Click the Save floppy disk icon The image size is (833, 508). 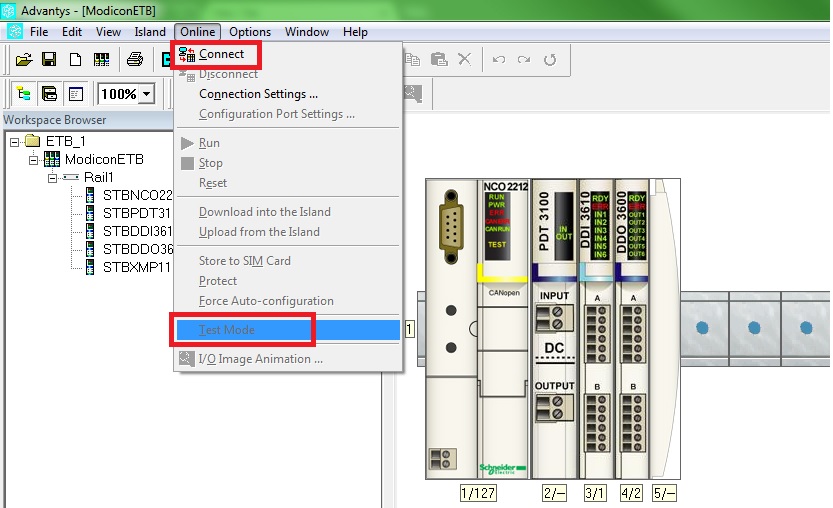click(x=49, y=59)
